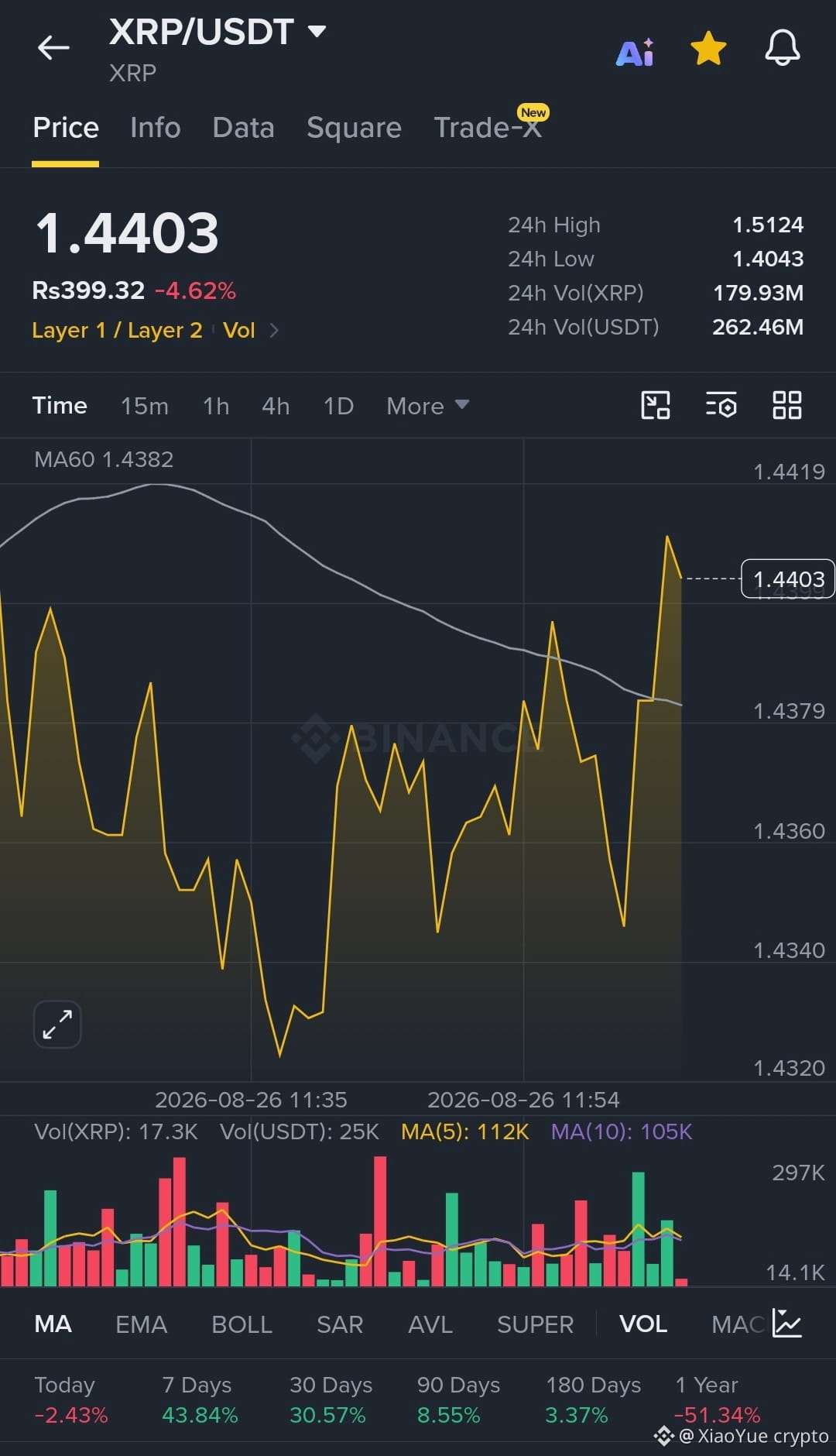Select the 15m chart interval
Image resolution: width=836 pixels, height=1456 pixels.
click(144, 406)
